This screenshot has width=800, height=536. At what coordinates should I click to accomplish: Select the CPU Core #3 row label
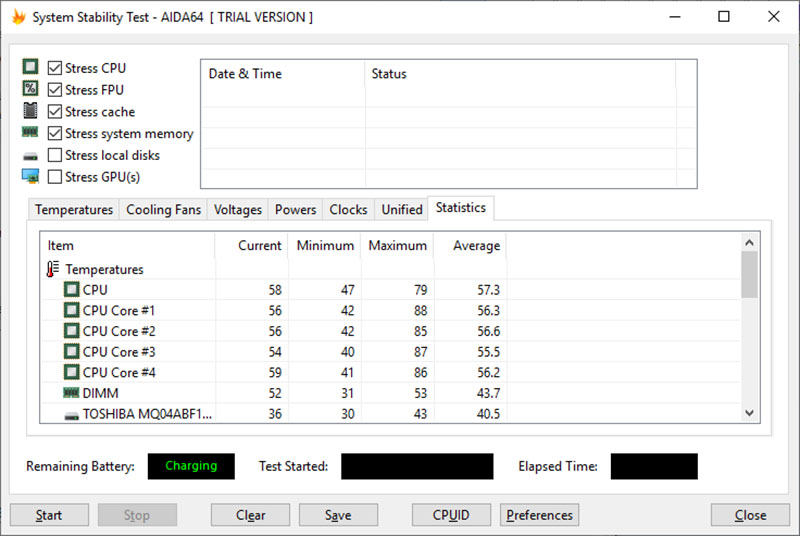[118, 352]
